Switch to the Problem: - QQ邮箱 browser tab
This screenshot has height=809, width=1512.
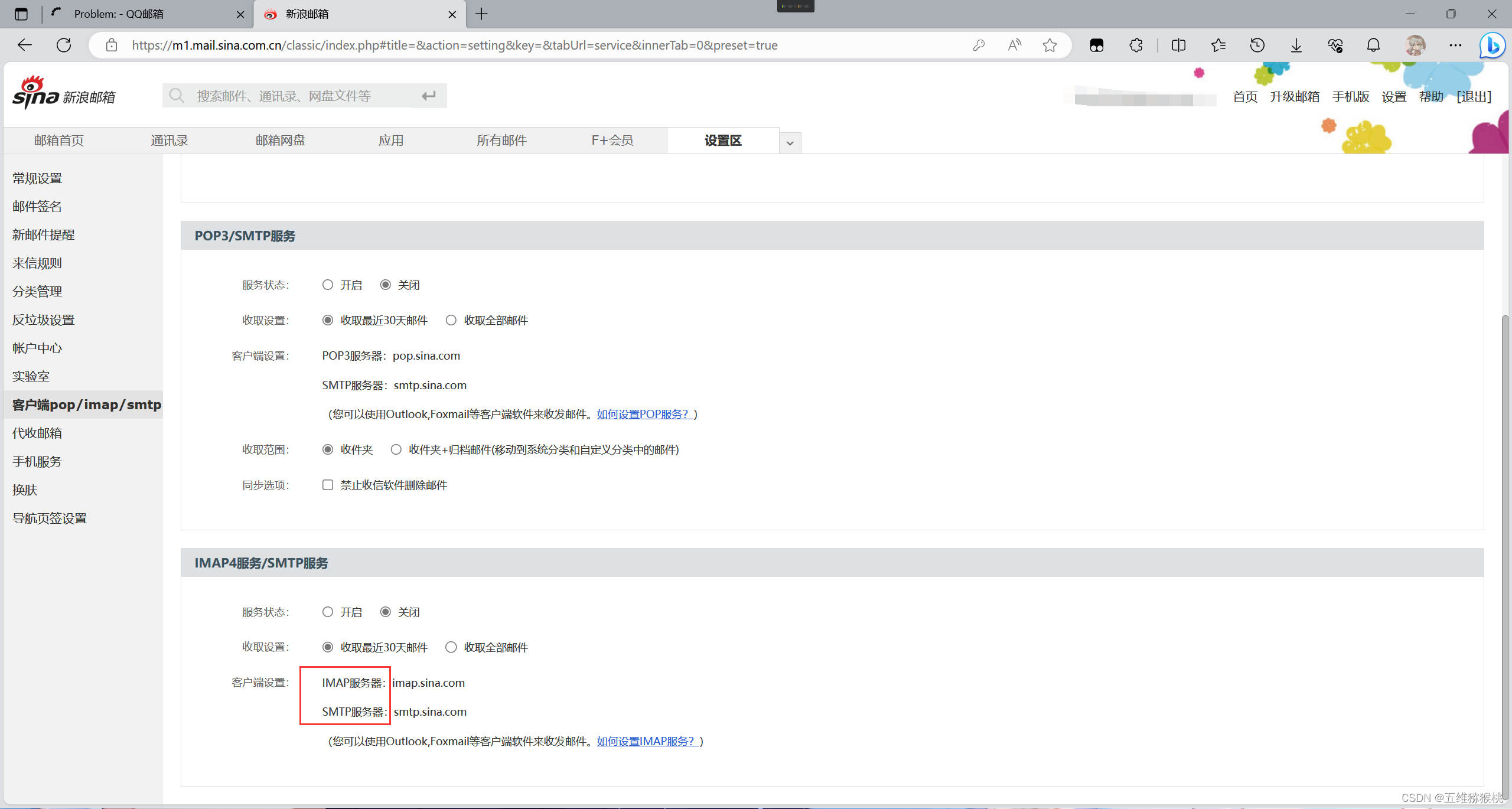[x=148, y=14]
